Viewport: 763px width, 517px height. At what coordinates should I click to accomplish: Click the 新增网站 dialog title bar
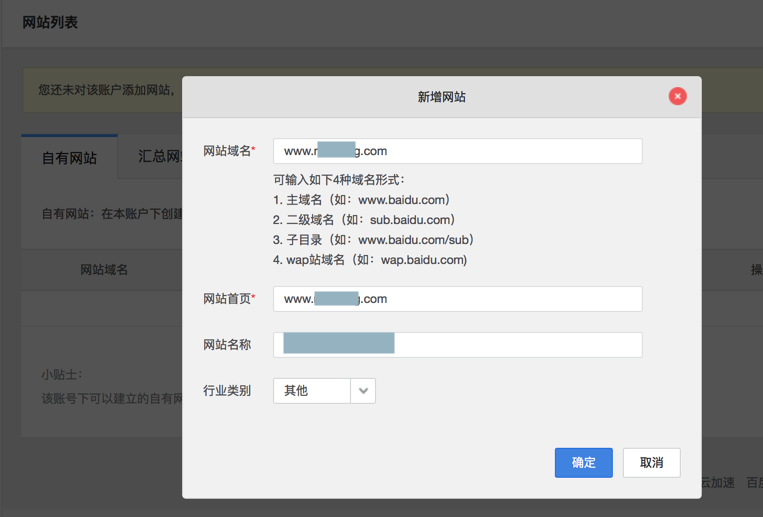[441, 97]
